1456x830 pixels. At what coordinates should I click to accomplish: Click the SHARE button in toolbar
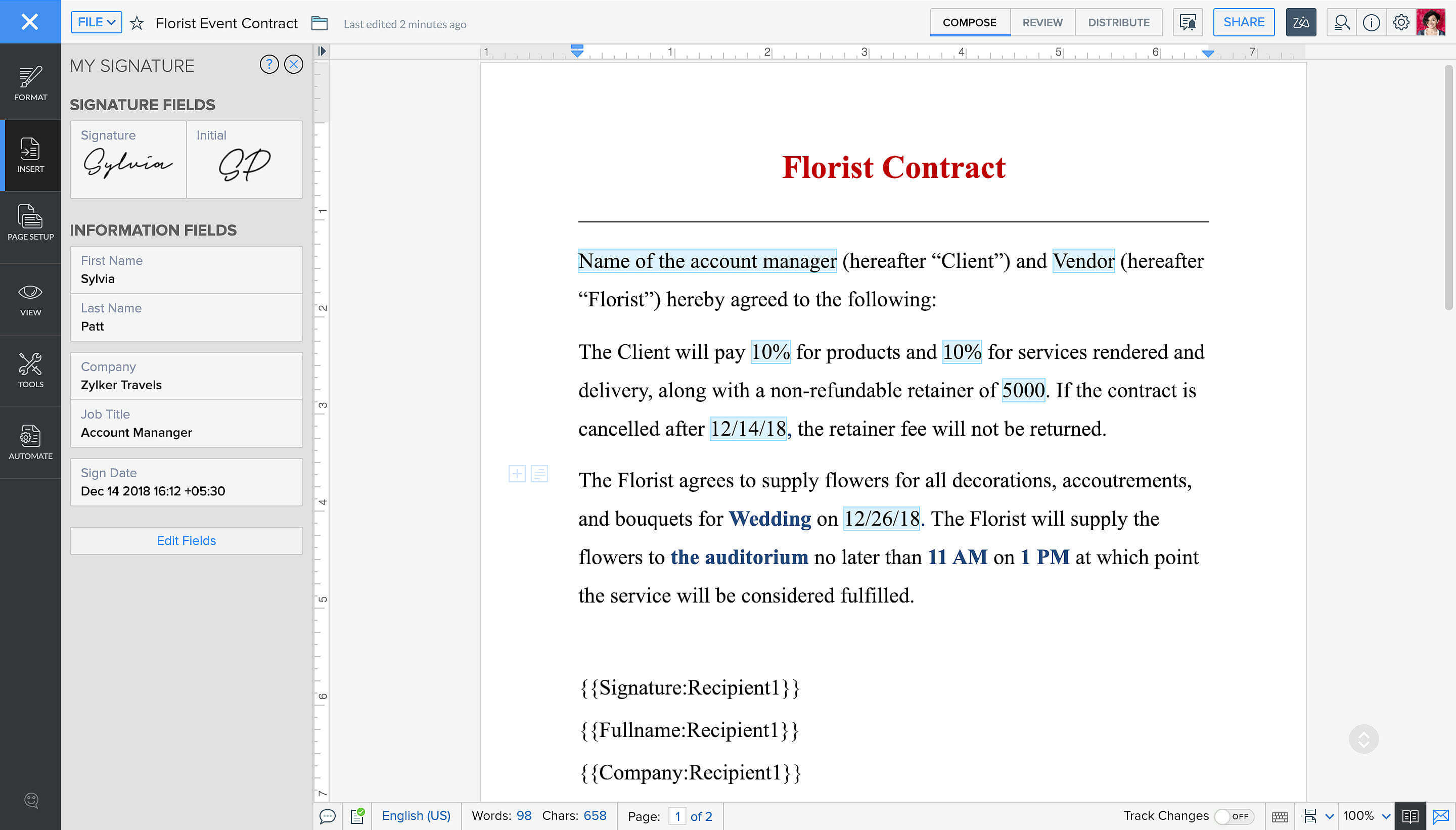[x=1244, y=22]
